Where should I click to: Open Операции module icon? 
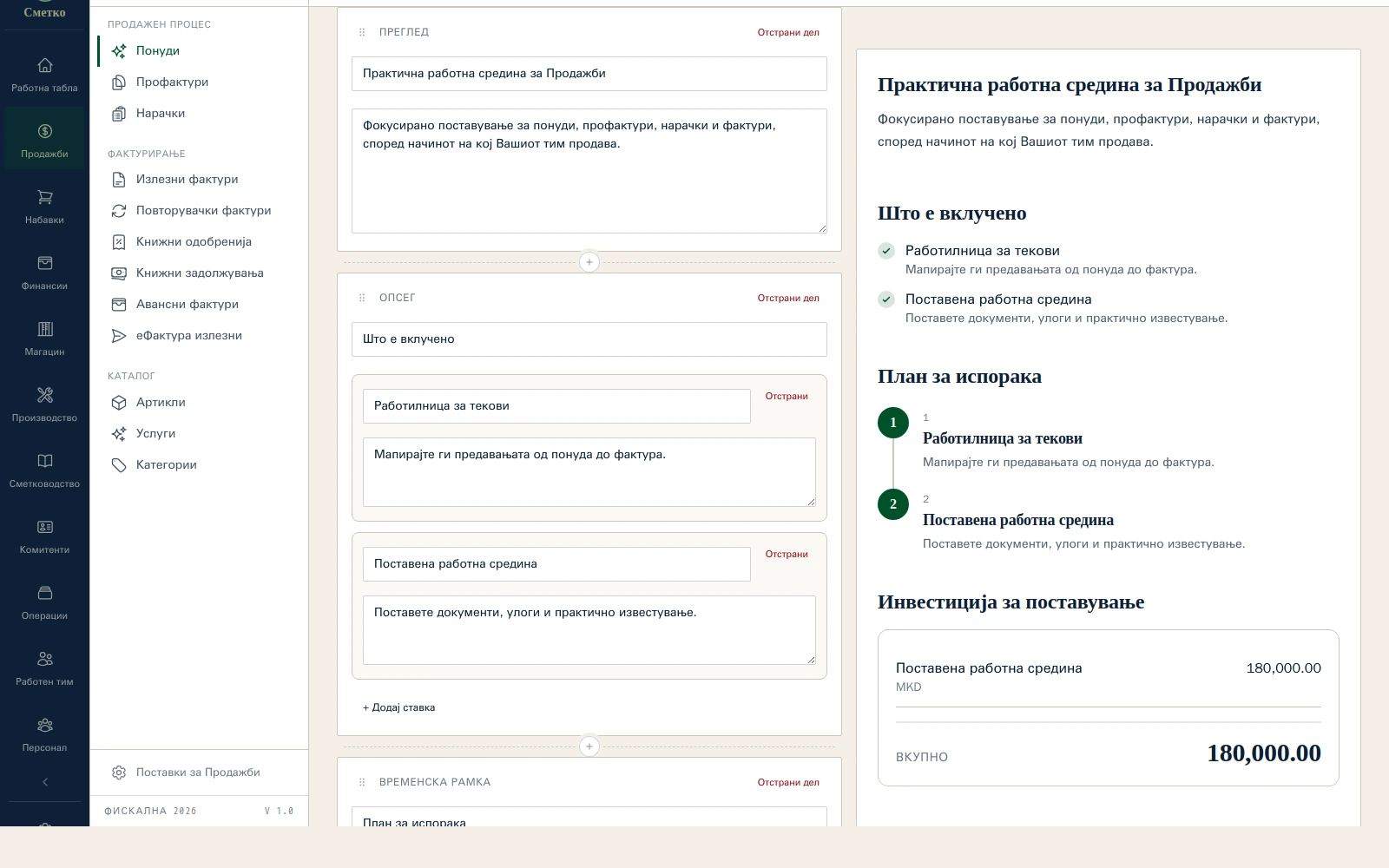click(44, 594)
